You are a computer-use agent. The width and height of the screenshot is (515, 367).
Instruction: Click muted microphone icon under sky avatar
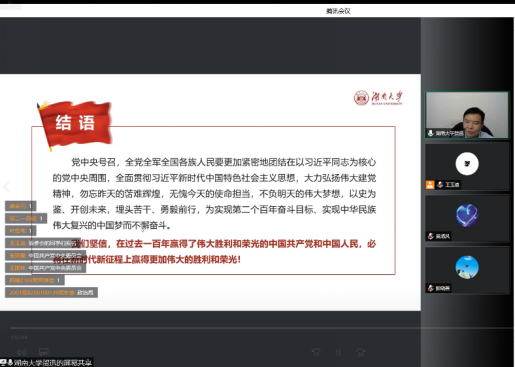point(431,288)
